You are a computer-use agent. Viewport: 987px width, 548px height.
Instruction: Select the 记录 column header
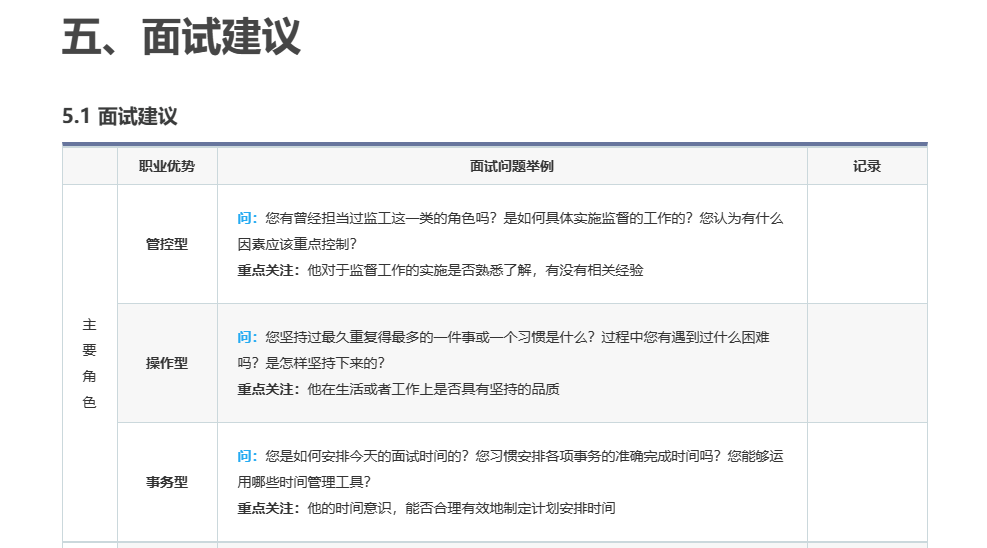(x=866, y=166)
